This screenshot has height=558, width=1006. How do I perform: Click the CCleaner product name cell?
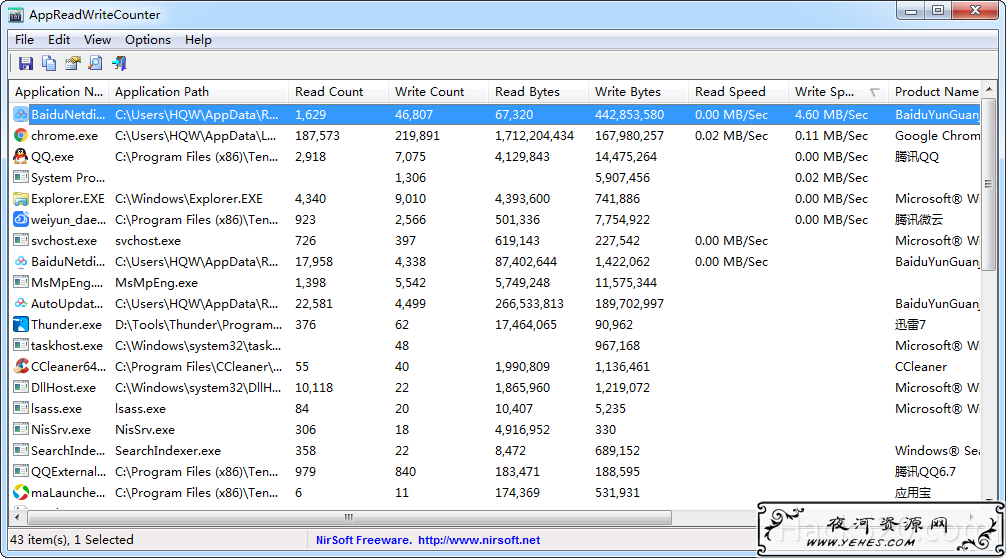point(921,366)
